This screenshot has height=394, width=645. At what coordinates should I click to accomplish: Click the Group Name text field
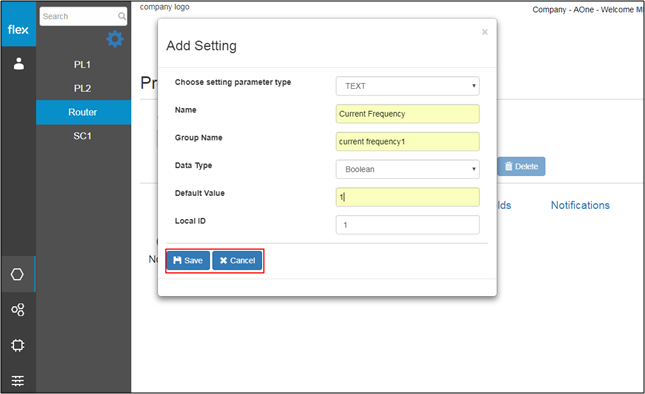[x=408, y=141]
